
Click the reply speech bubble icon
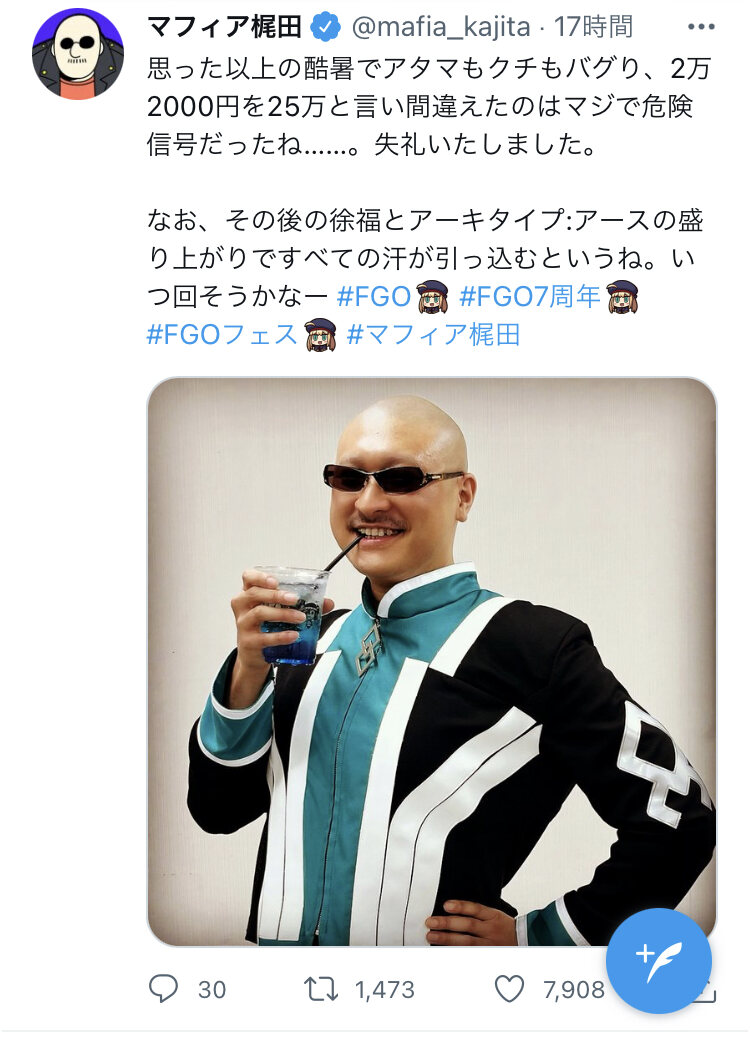pos(163,989)
